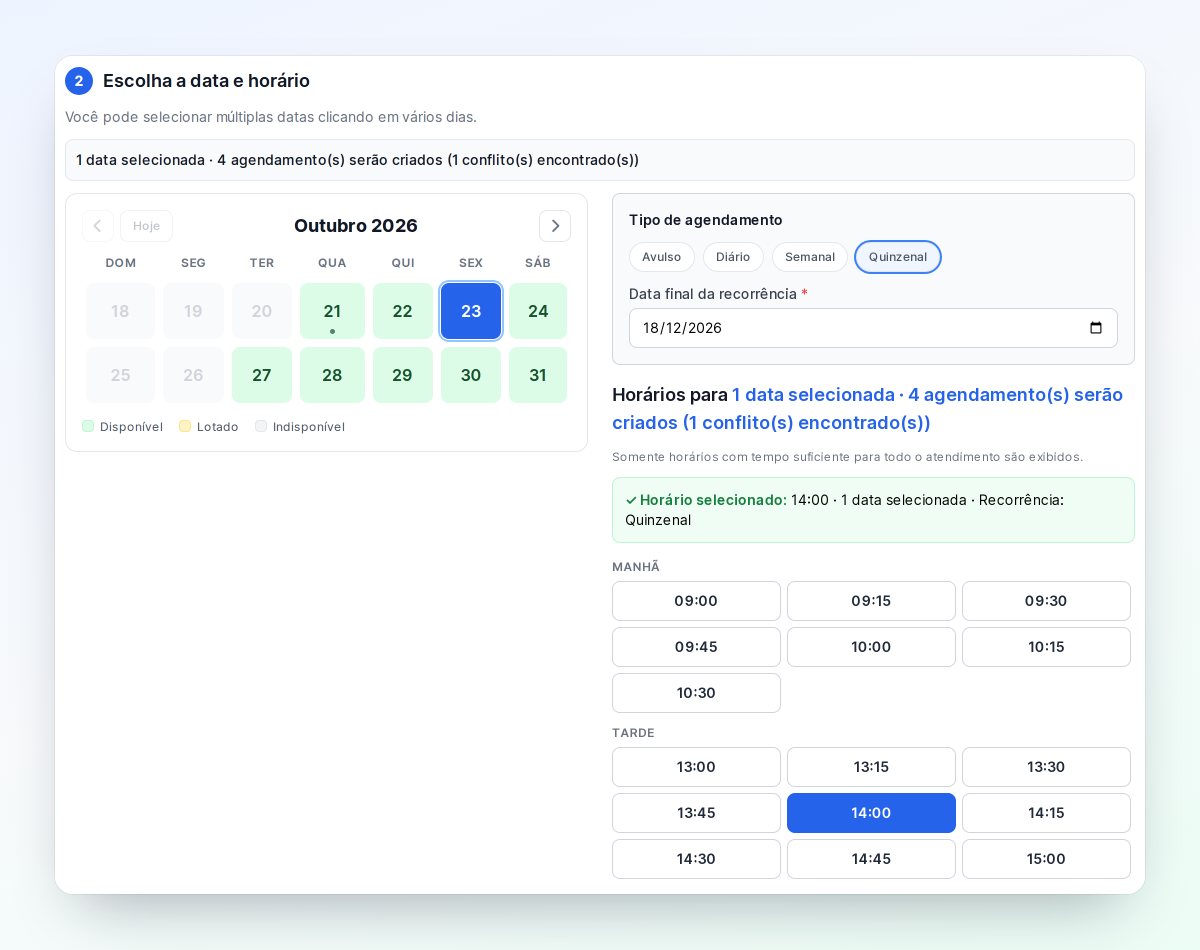The height and width of the screenshot is (950, 1200).
Task: Choose the 09:45 time slot
Action: tap(696, 647)
